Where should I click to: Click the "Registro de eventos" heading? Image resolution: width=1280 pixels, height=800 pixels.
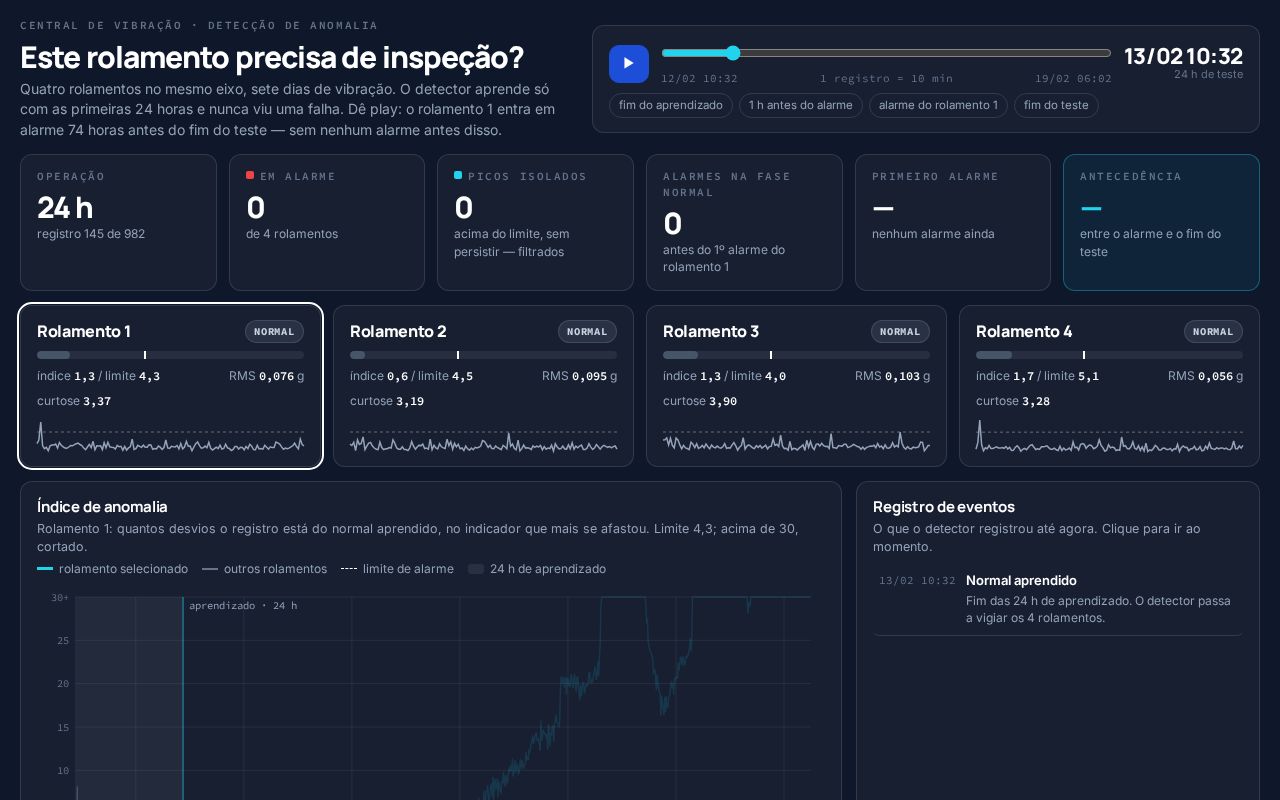pyautogui.click(x=944, y=507)
